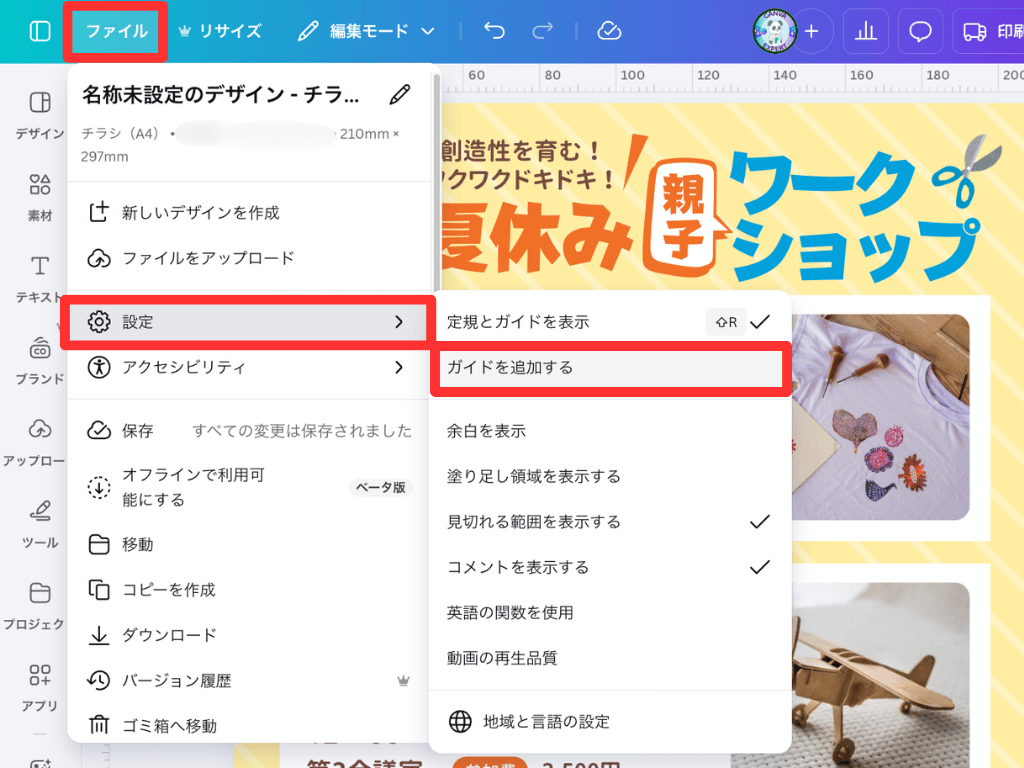Expand the 設定 submenu
1024x768 pixels.
pos(247,322)
